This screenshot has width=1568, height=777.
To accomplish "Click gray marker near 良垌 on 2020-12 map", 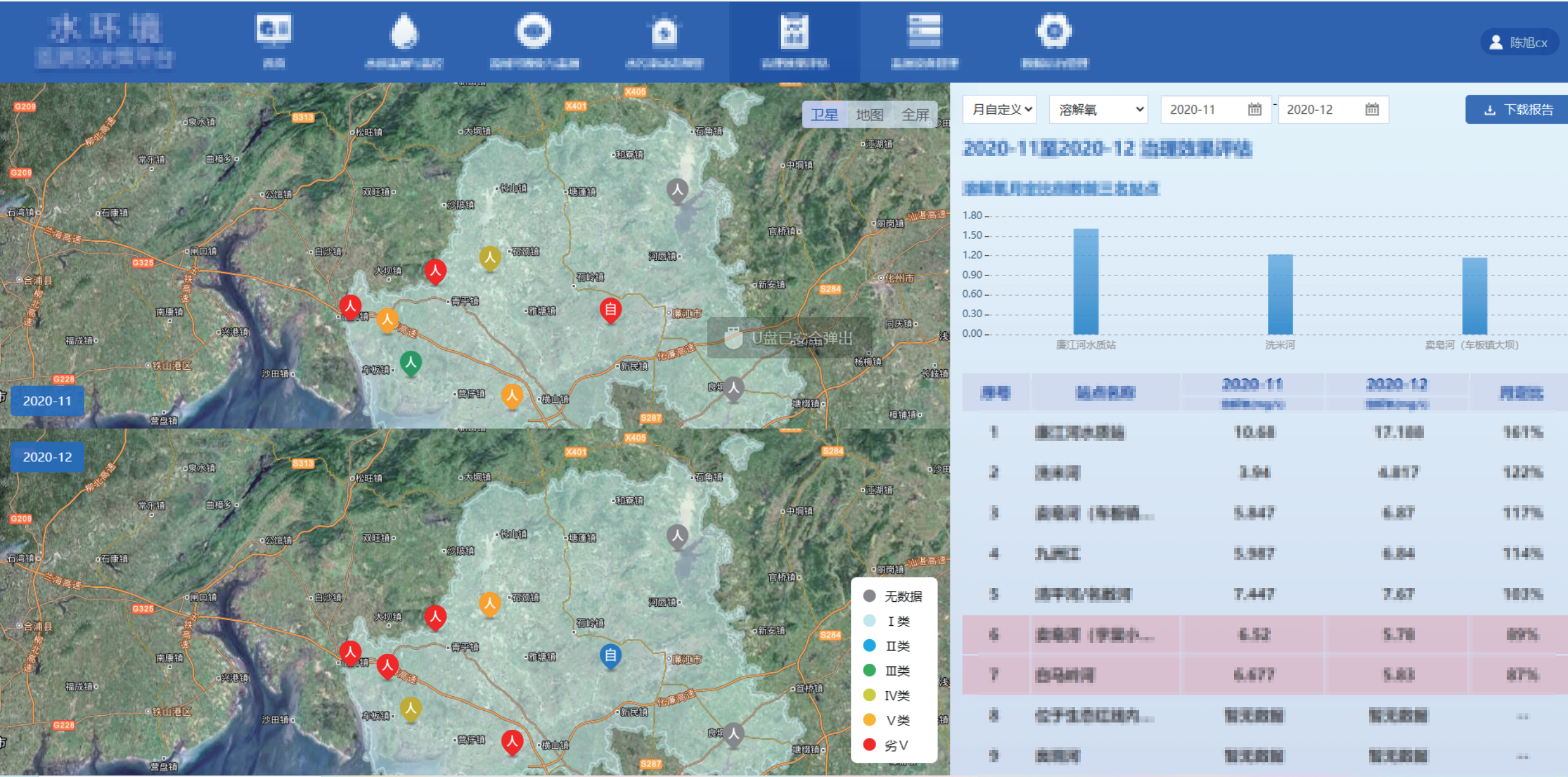I will (x=733, y=735).
